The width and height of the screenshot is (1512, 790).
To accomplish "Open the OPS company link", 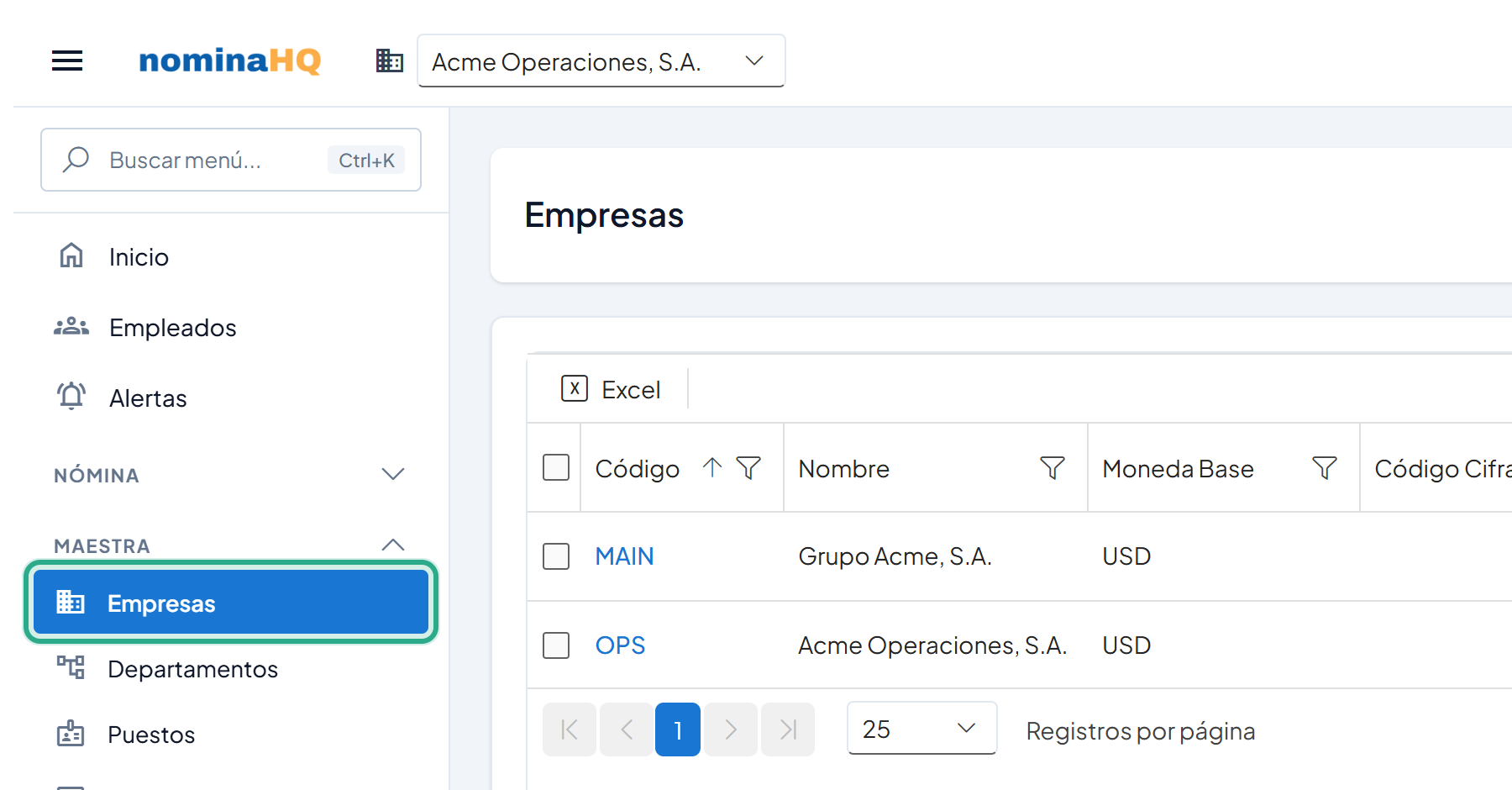I will (x=620, y=645).
